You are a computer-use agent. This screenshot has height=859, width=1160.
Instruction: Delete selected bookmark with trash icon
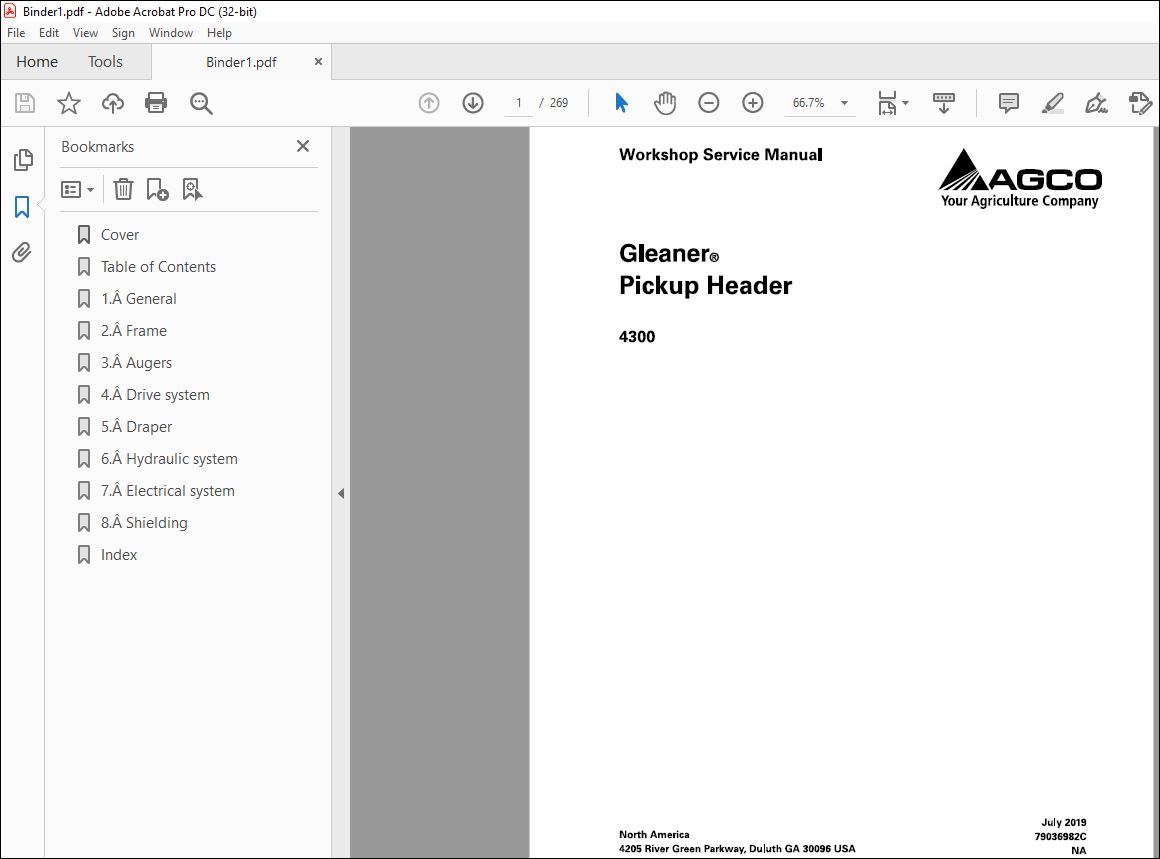(x=123, y=189)
